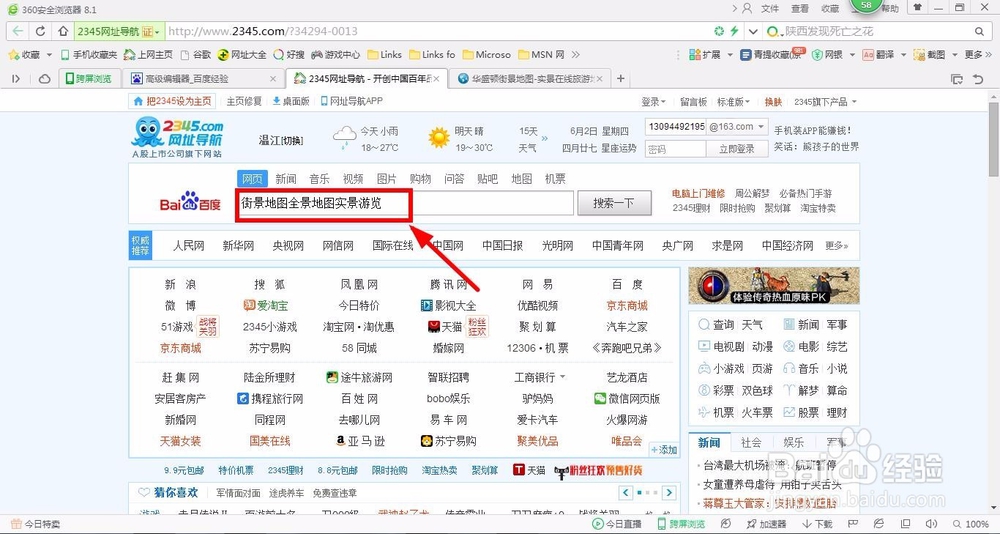Expand the 翻译 dropdown arrow
Screen dimensions: 1000x534
click(904, 55)
